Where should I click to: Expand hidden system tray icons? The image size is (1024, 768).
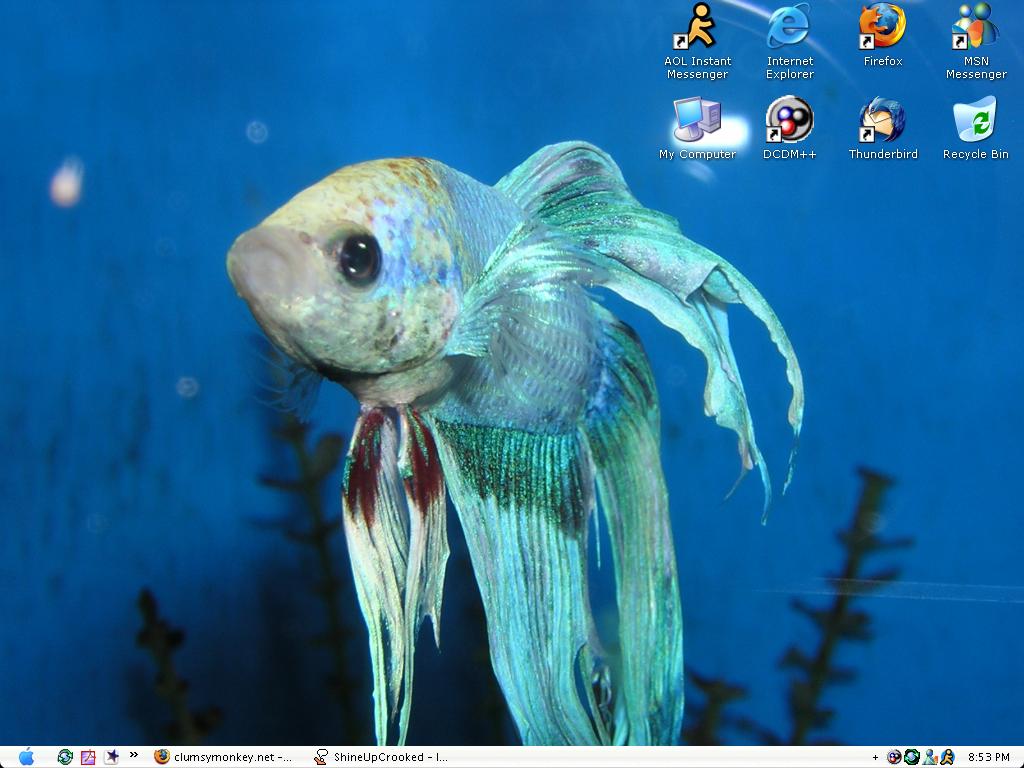click(x=876, y=758)
